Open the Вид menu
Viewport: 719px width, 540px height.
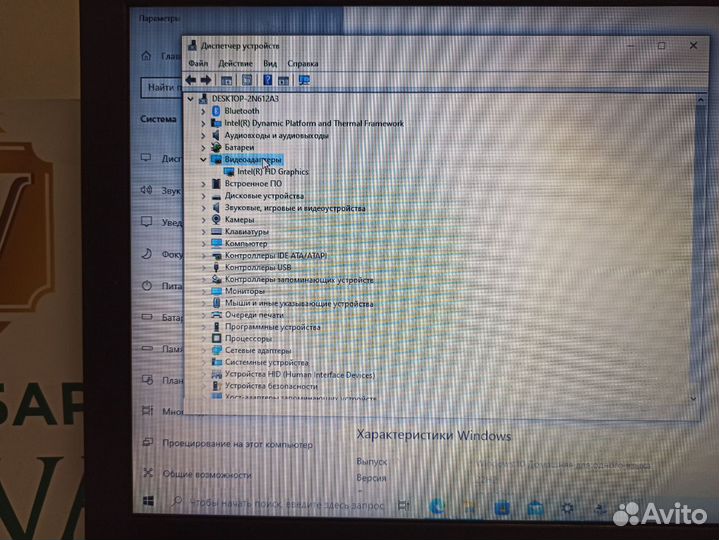pos(270,63)
